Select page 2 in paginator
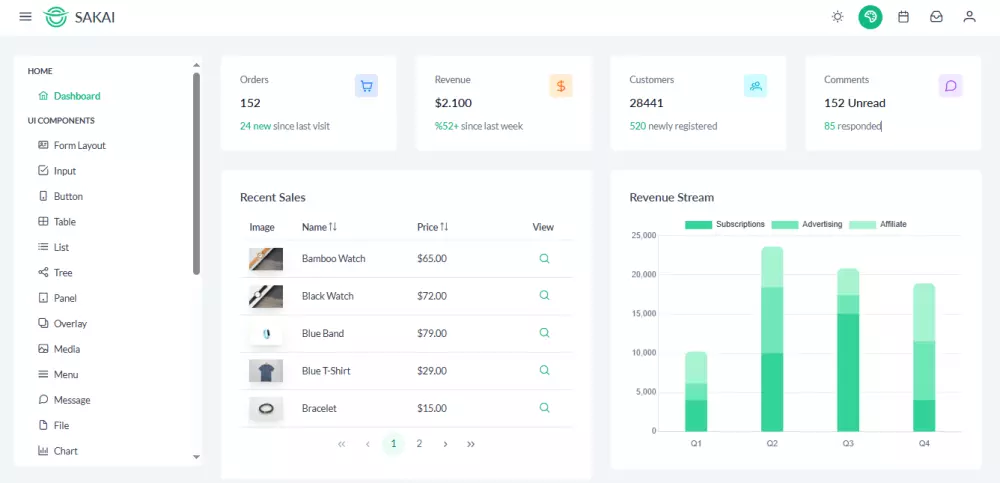 coord(419,444)
